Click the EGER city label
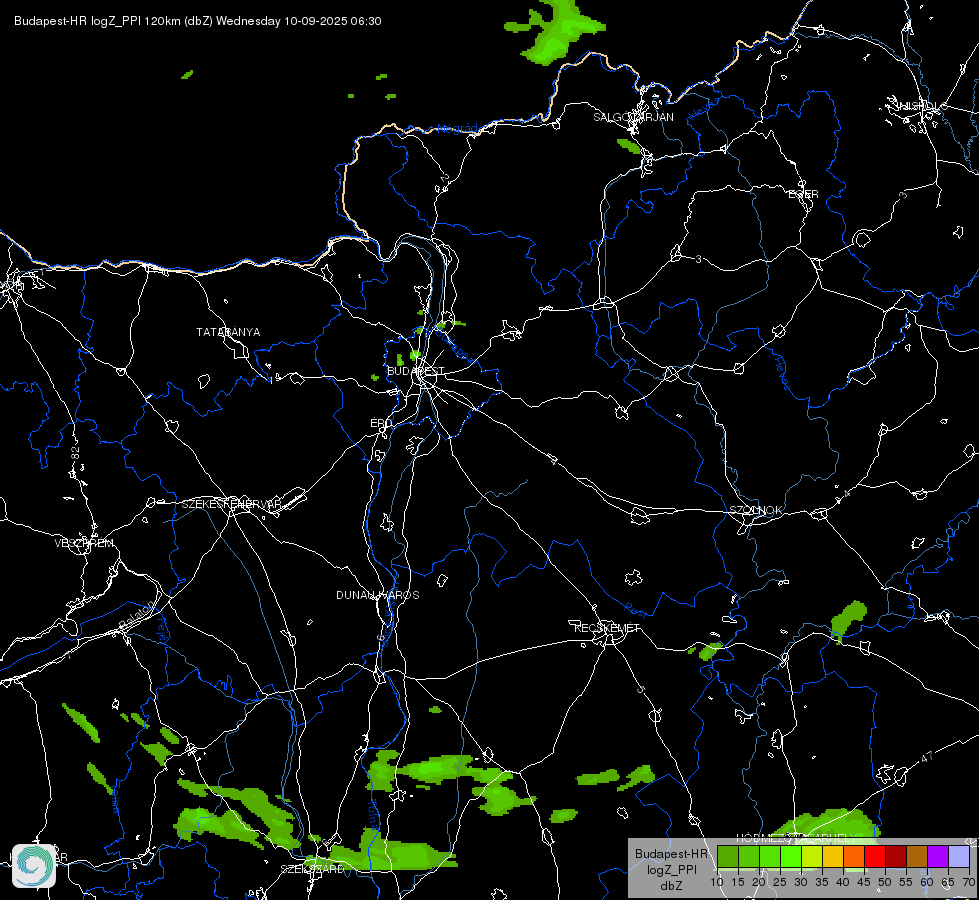 (x=803, y=194)
